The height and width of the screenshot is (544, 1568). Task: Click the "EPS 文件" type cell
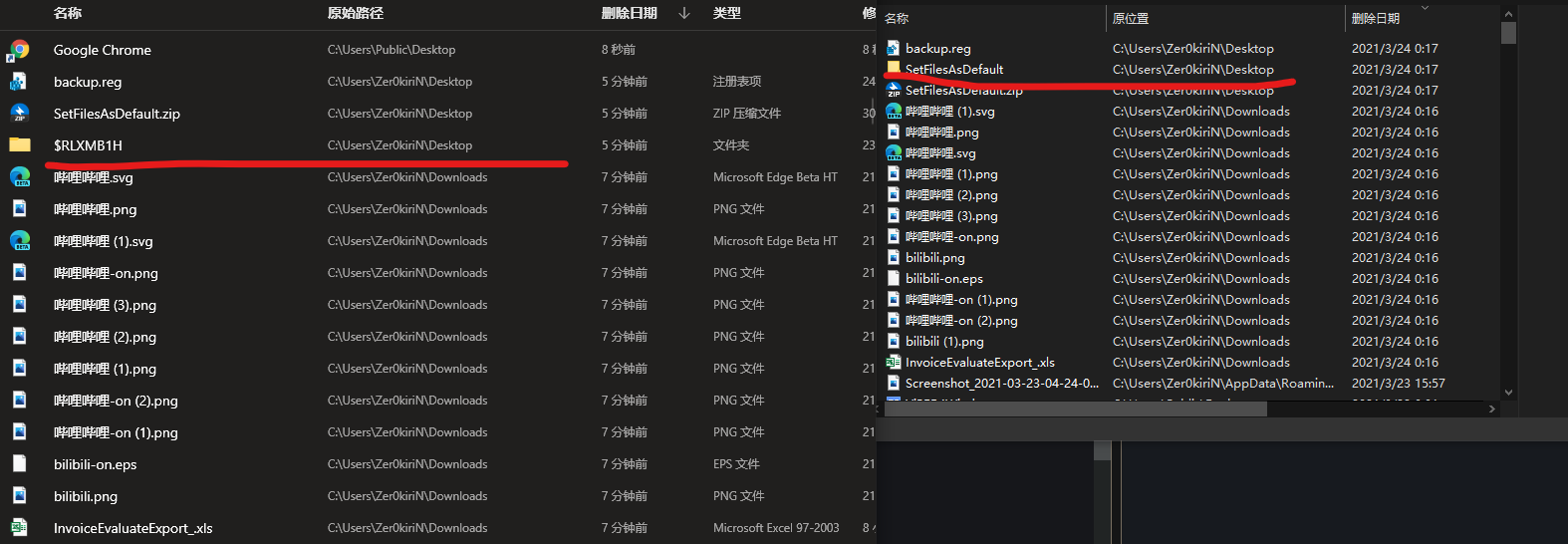pyautogui.click(x=736, y=464)
